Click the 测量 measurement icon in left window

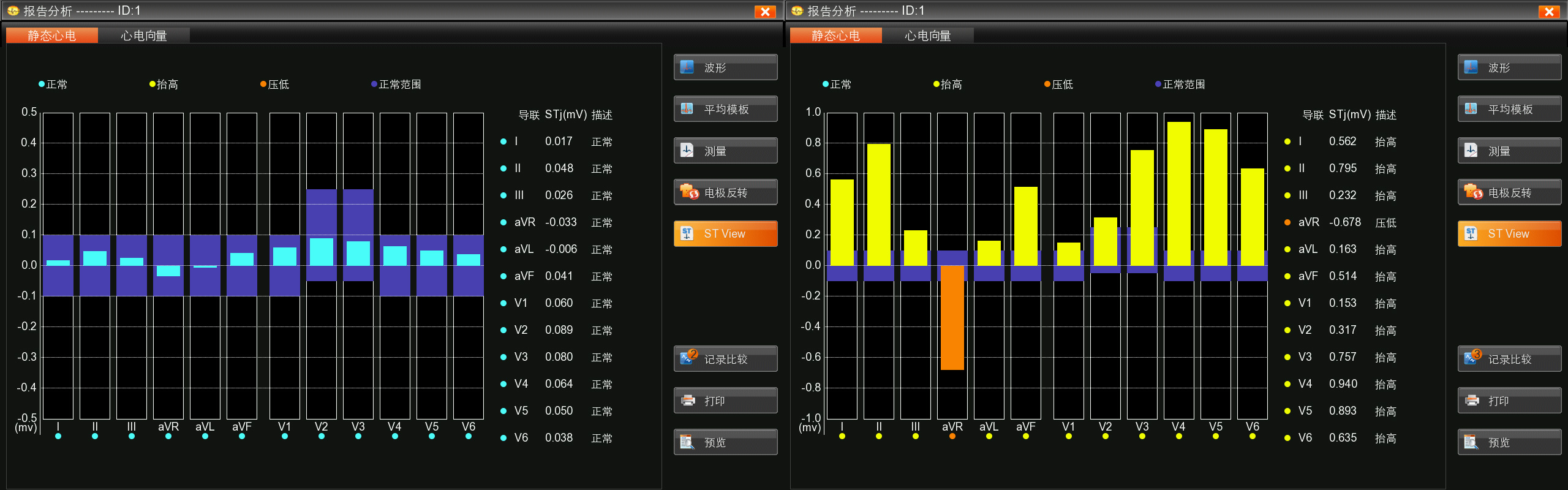click(x=687, y=151)
